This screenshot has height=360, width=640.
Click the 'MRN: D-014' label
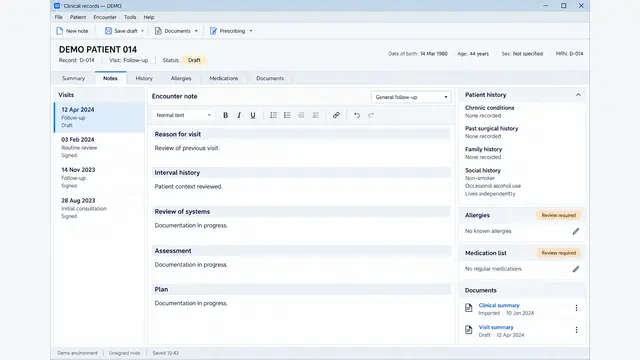pyautogui.click(x=569, y=53)
